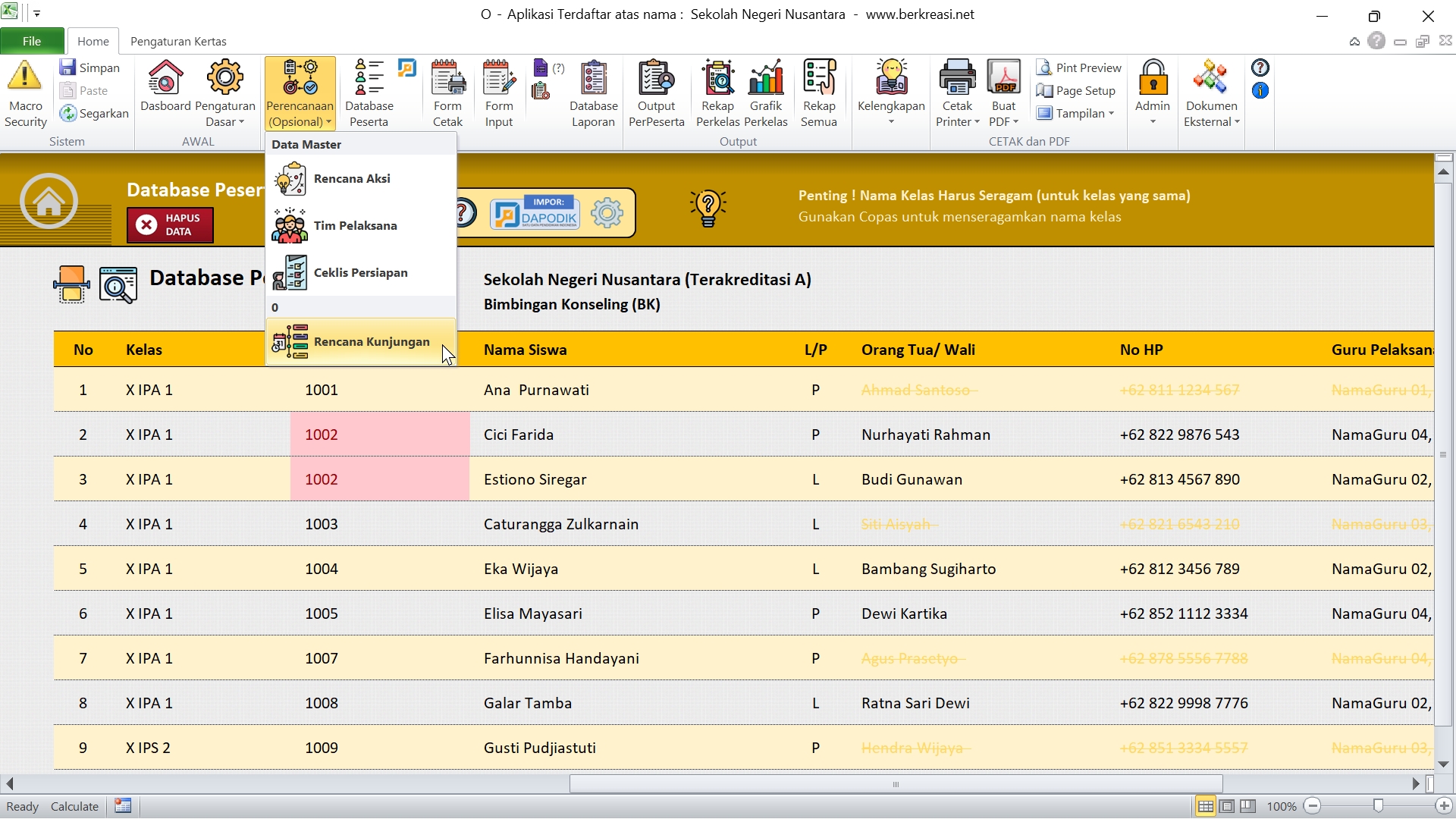
Task: Click the Simpan button
Action: (89, 67)
